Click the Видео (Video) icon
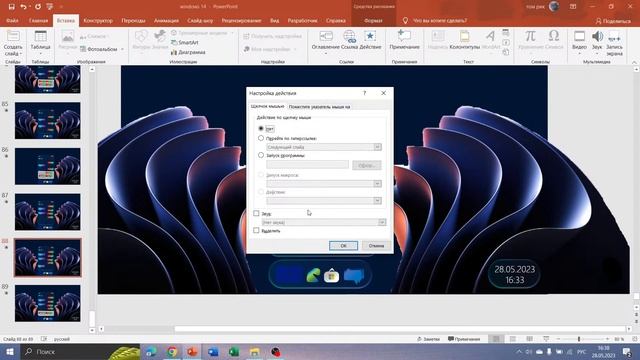The image size is (640, 360). click(579, 36)
